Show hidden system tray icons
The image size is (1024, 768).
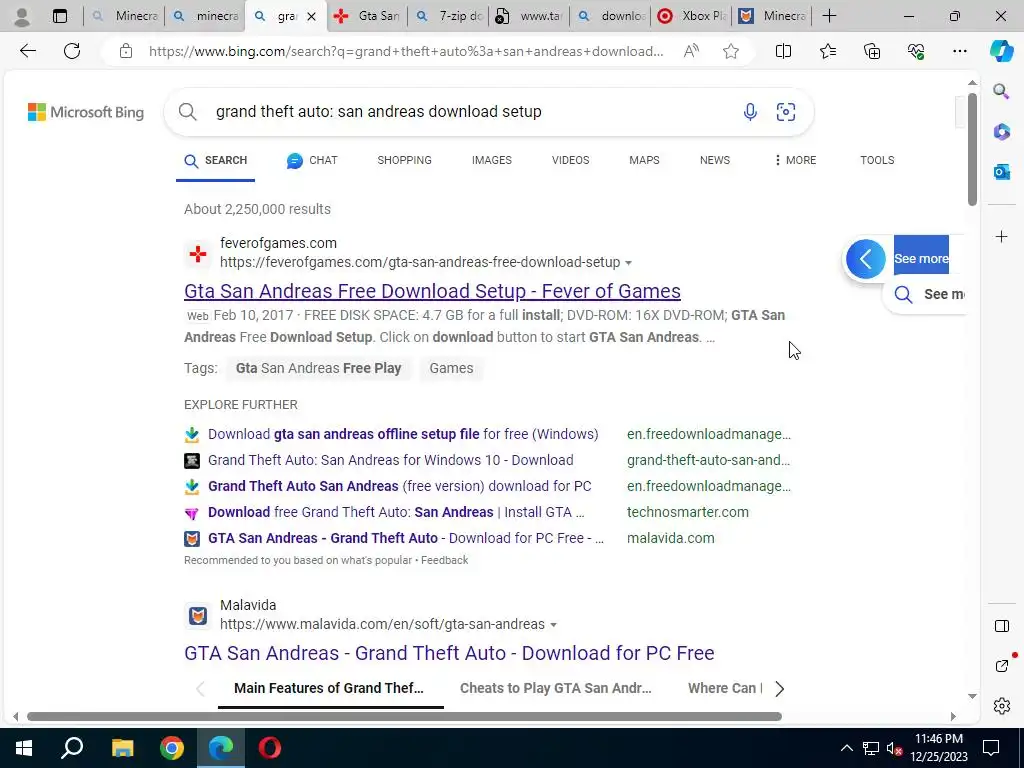pyautogui.click(x=846, y=748)
